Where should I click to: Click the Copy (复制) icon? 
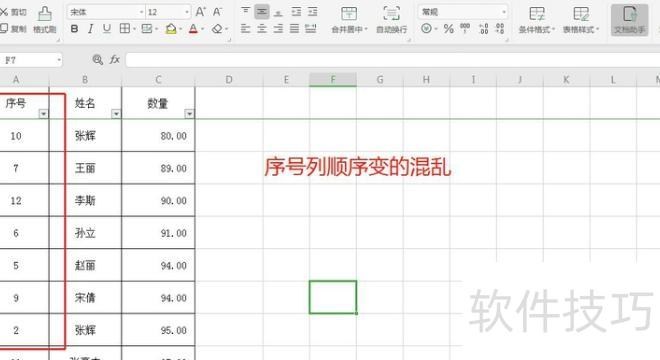point(4,29)
